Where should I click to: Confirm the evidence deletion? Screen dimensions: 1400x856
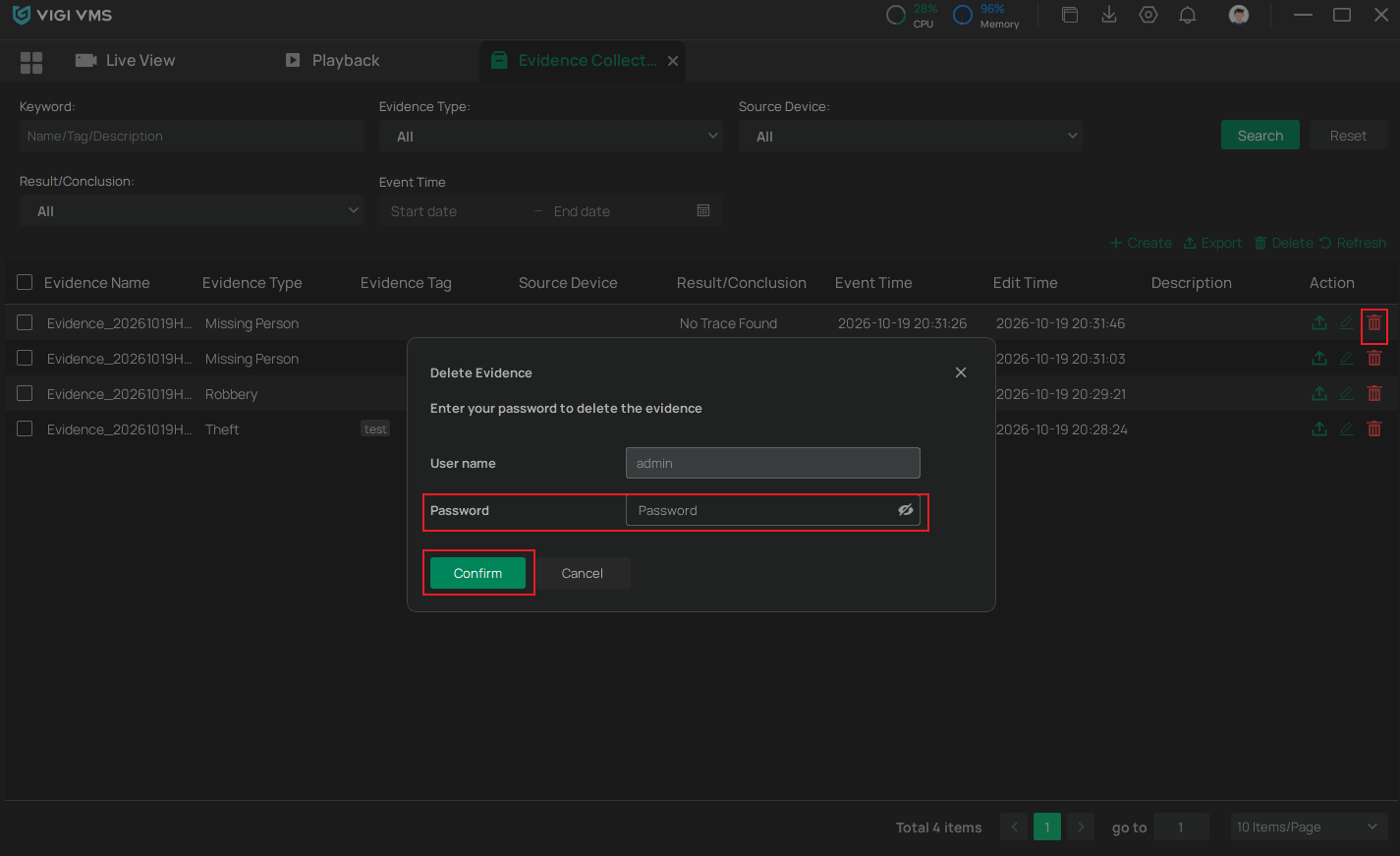(477, 573)
